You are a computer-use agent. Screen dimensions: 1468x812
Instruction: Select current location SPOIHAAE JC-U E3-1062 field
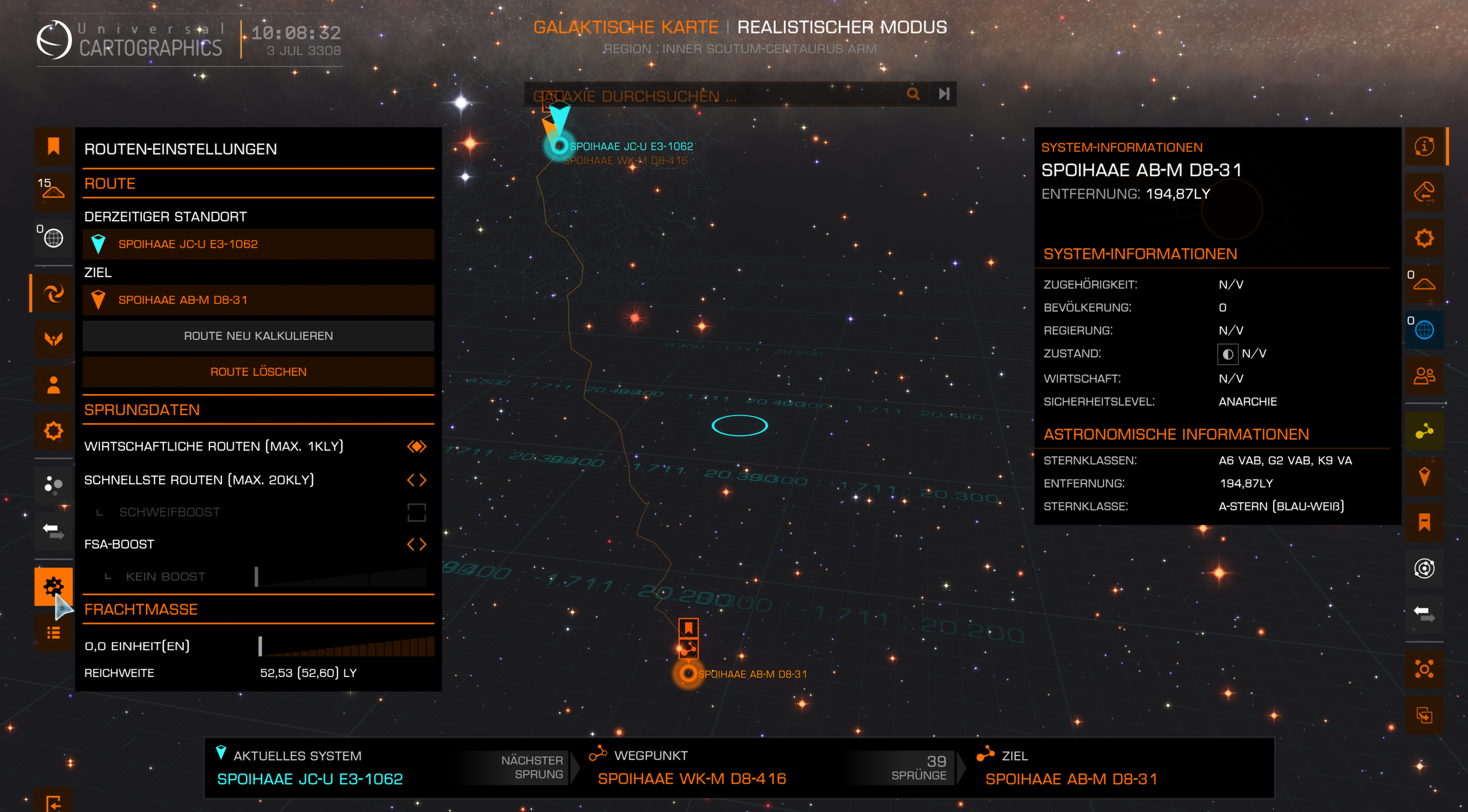[x=258, y=244]
